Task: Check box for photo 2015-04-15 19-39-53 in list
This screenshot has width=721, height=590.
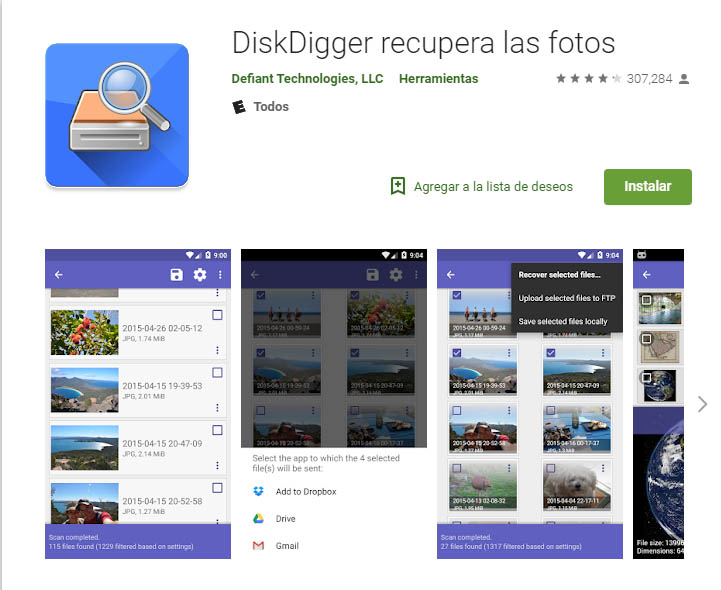Action: tap(217, 372)
